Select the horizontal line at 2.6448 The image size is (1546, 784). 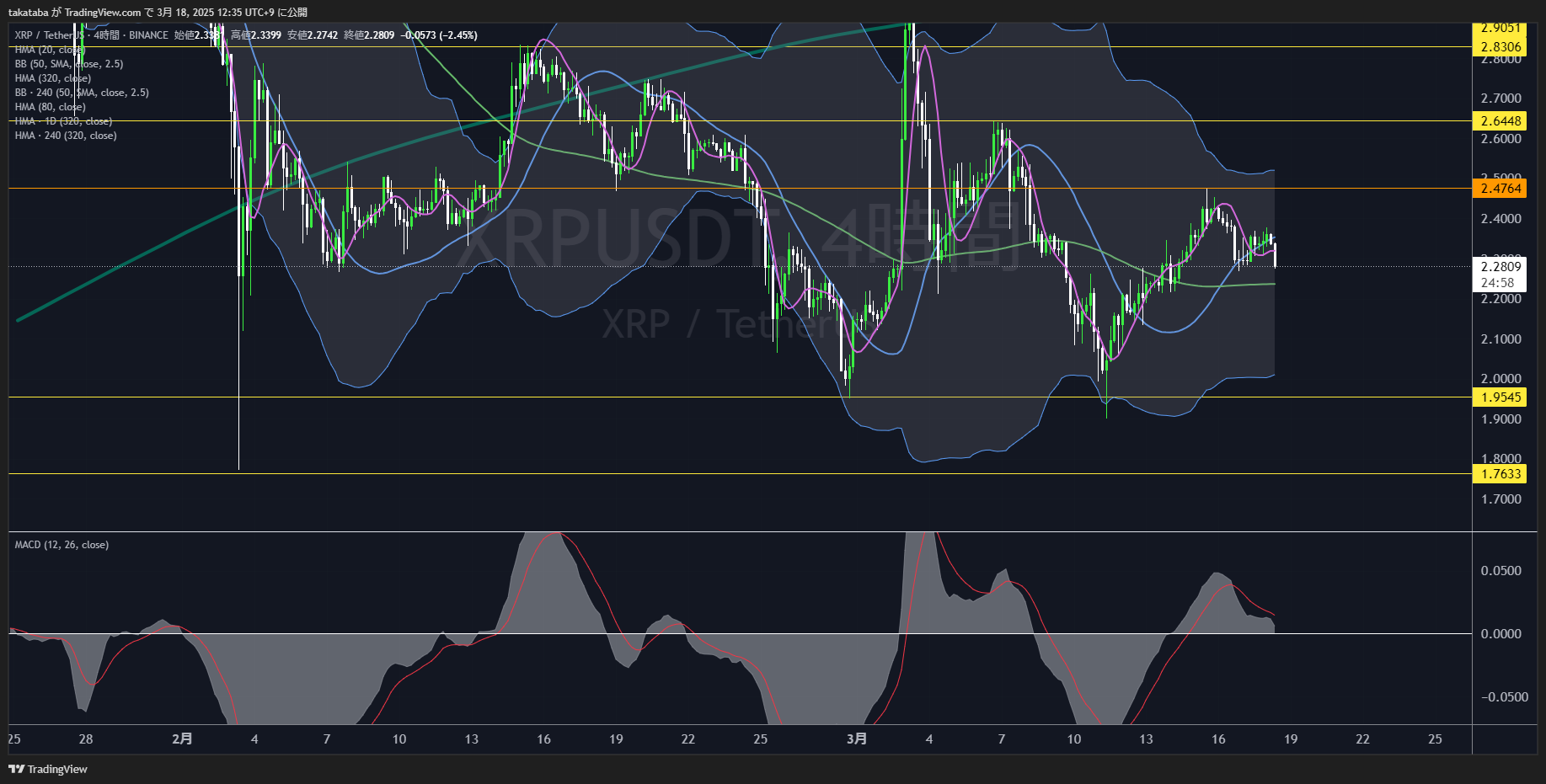point(740,121)
